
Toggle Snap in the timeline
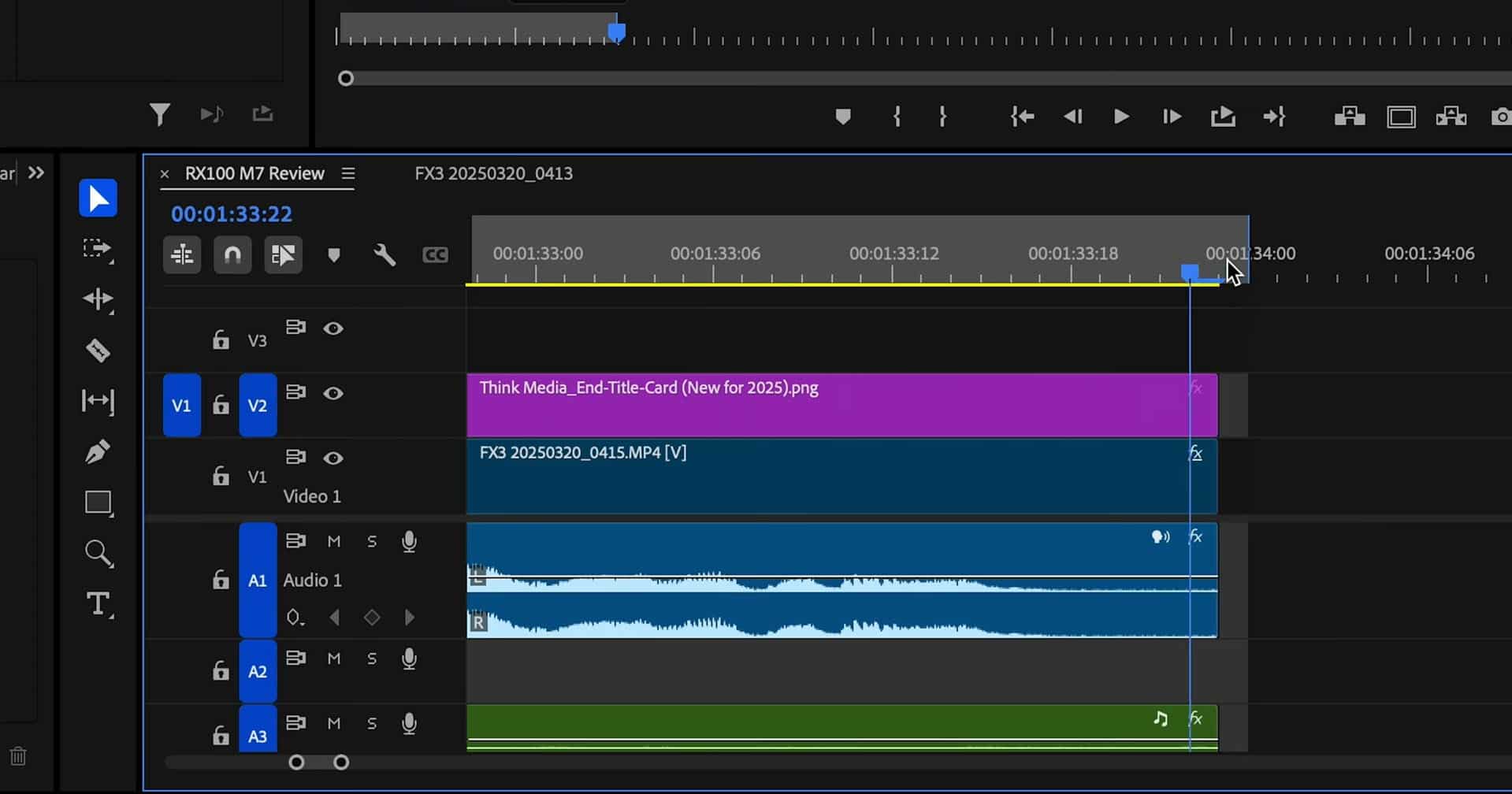click(x=232, y=254)
